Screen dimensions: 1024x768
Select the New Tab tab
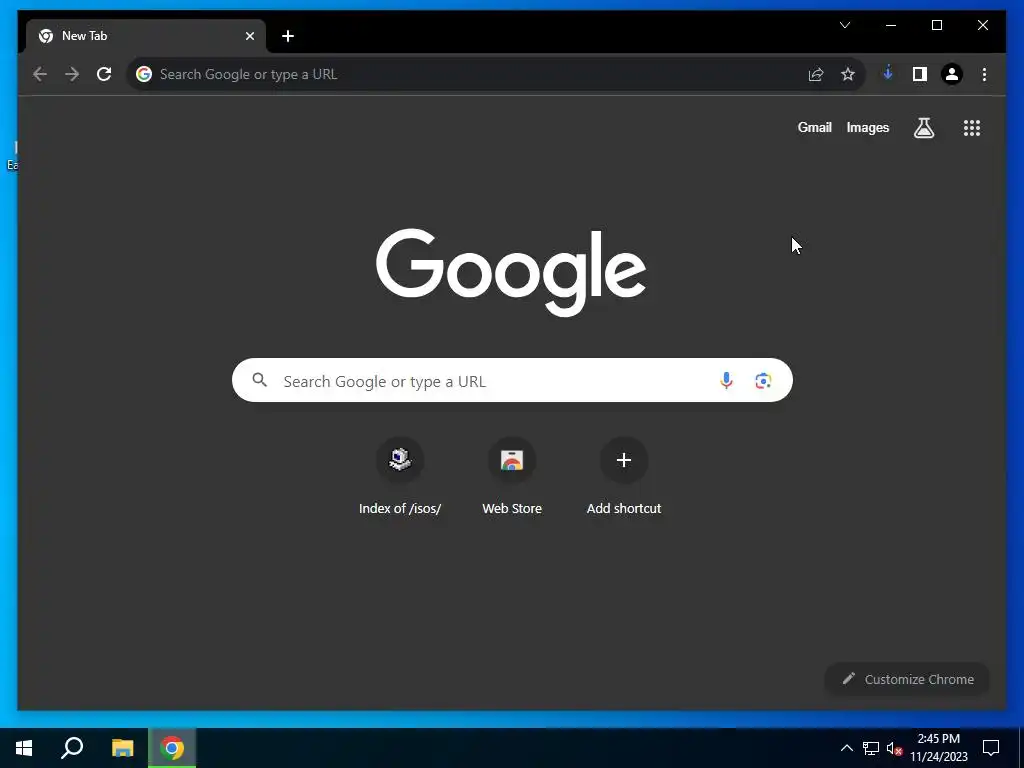coord(145,36)
